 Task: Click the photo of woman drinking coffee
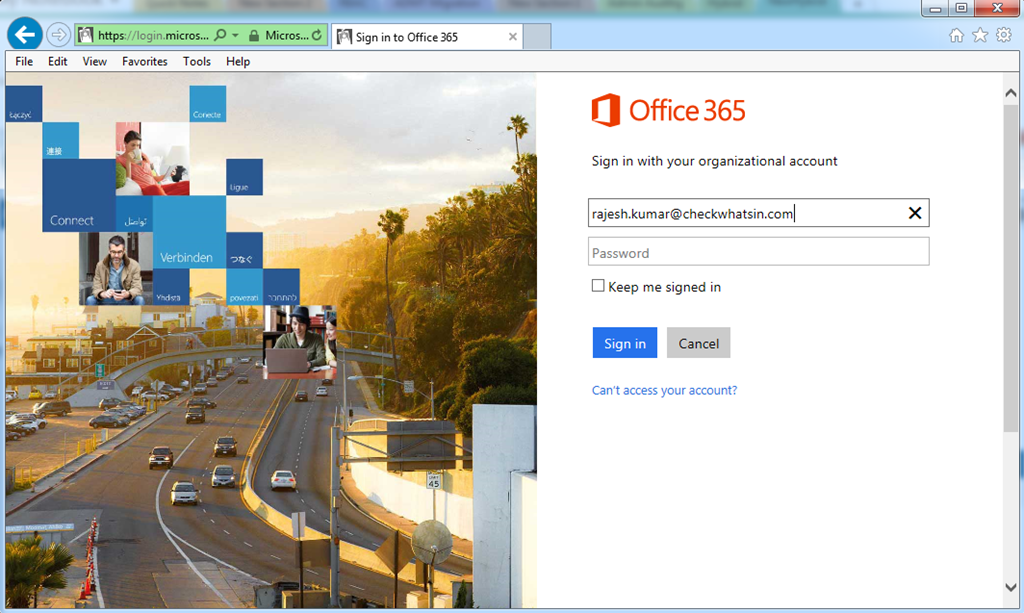153,159
